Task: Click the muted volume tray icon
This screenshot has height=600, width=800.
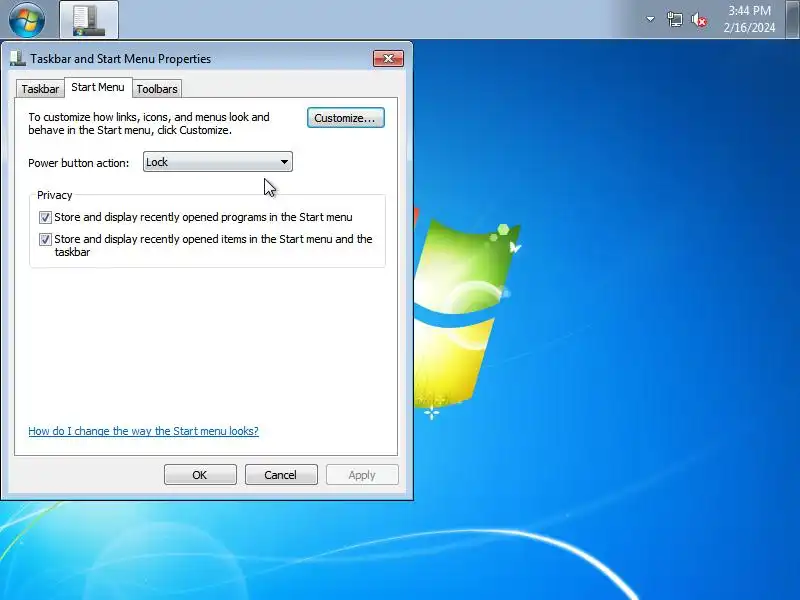Action: [x=699, y=20]
